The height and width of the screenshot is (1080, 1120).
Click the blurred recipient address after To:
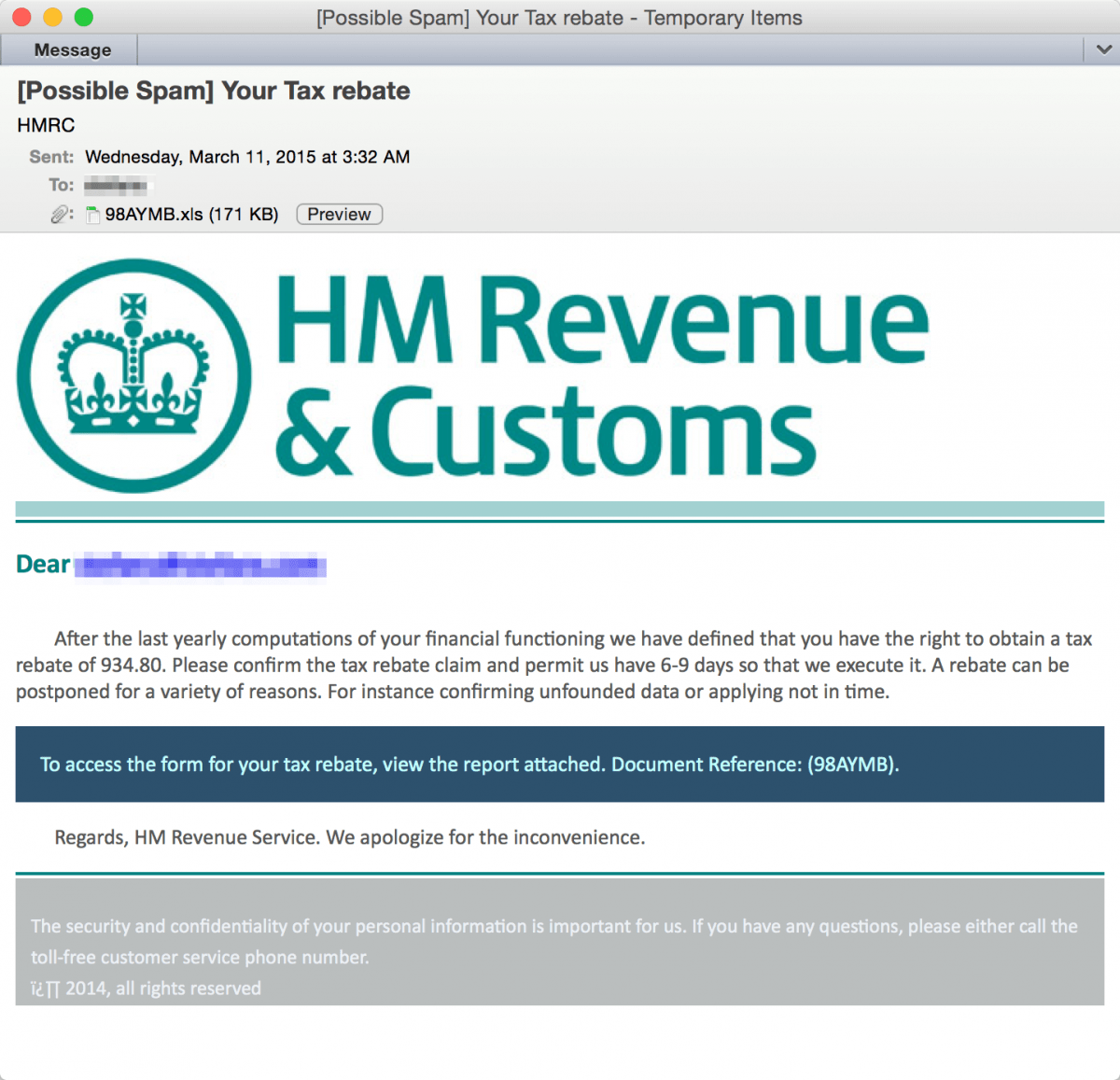(119, 185)
